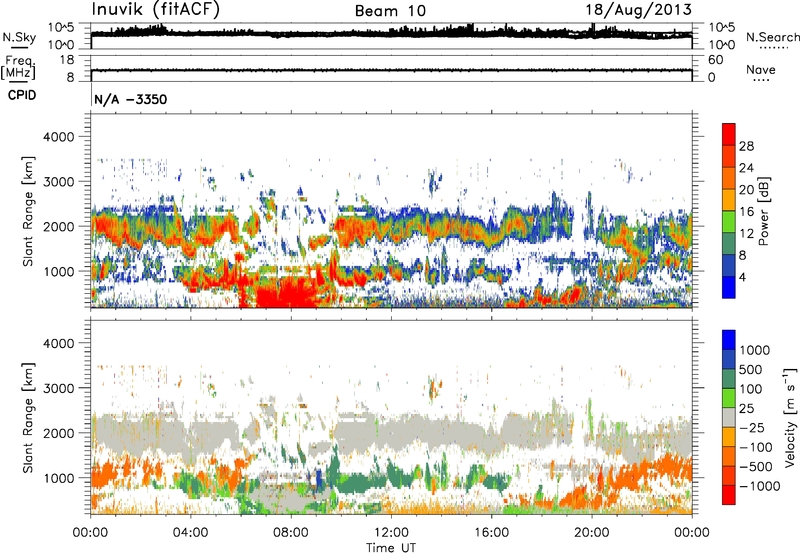Click the intense red echo near 08:00 in power plot
Viewport: 800px width, 554px height.
pyautogui.click(x=286, y=293)
